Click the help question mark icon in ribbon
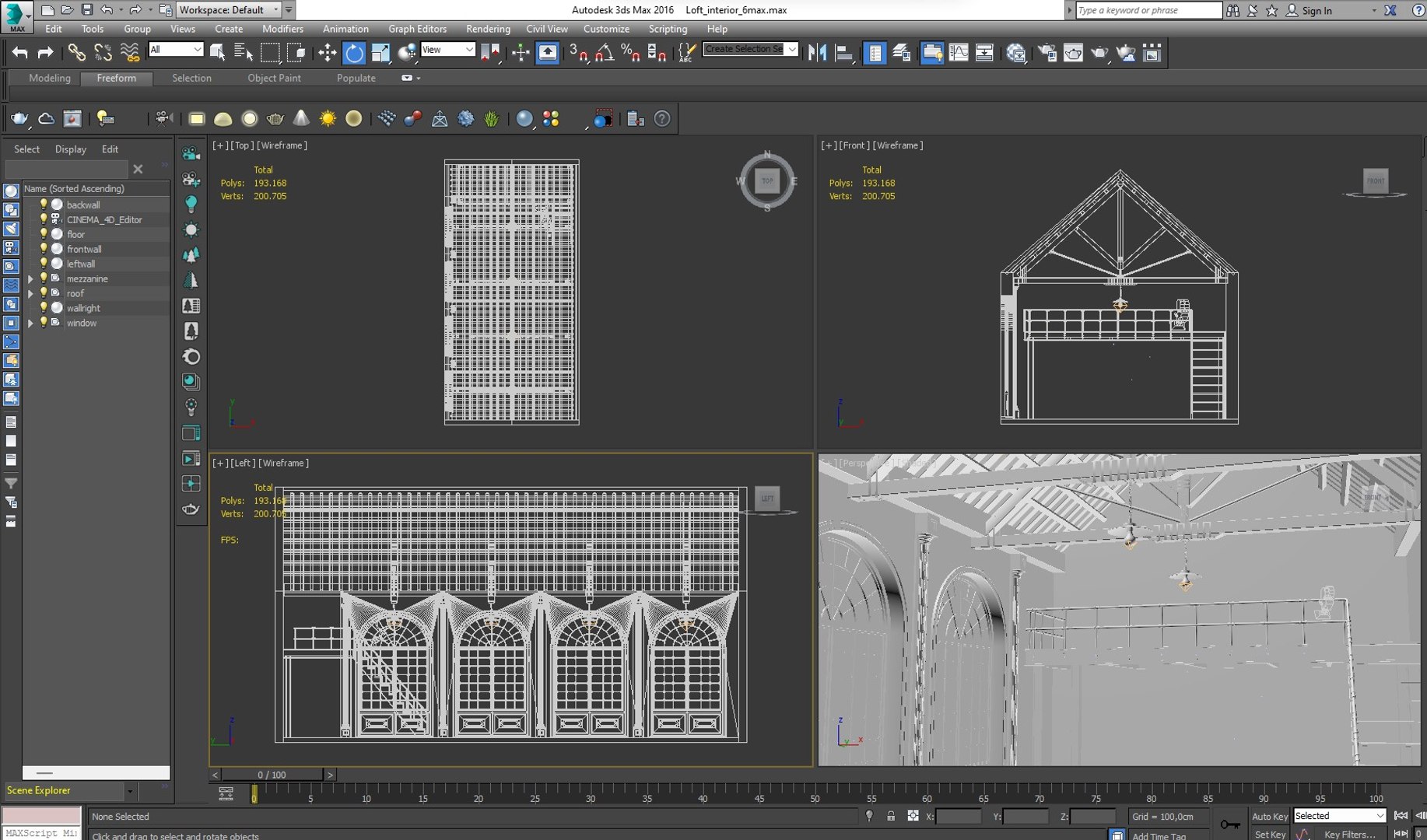Viewport: 1427px width, 840px height. pyautogui.click(x=662, y=119)
